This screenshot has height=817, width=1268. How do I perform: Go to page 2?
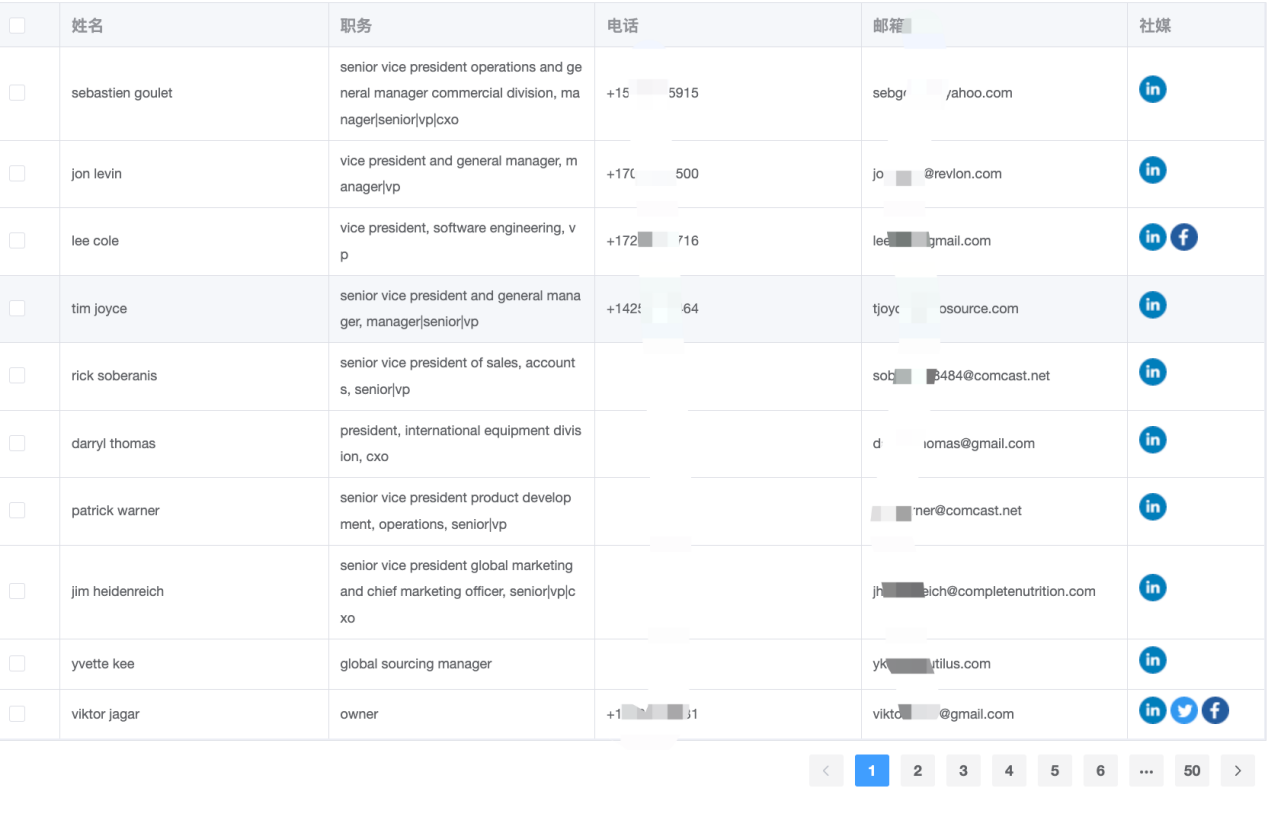click(x=917, y=770)
